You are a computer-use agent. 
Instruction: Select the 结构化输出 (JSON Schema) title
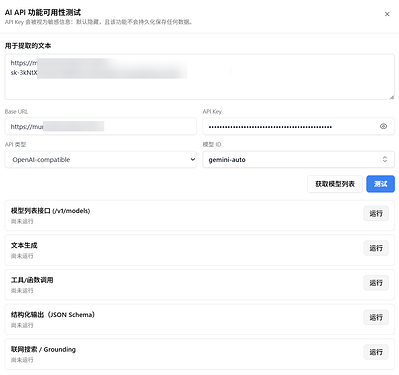(53, 315)
